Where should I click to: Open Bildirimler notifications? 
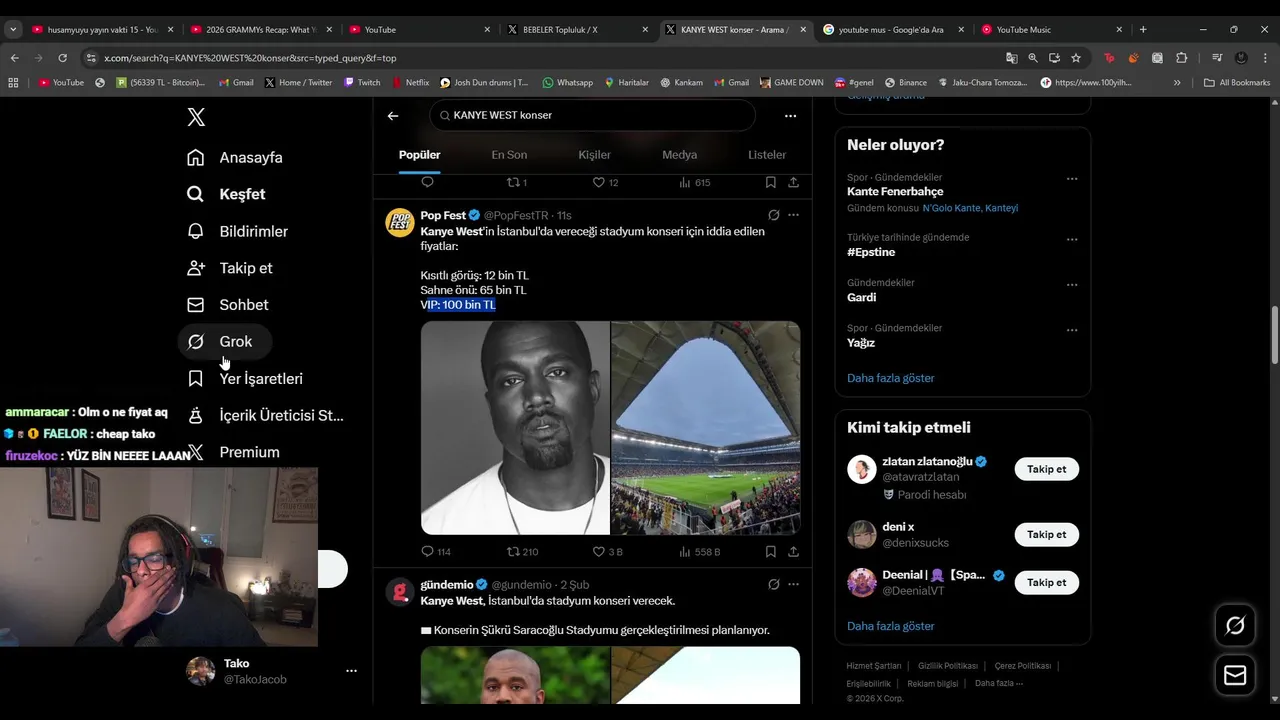(238, 231)
